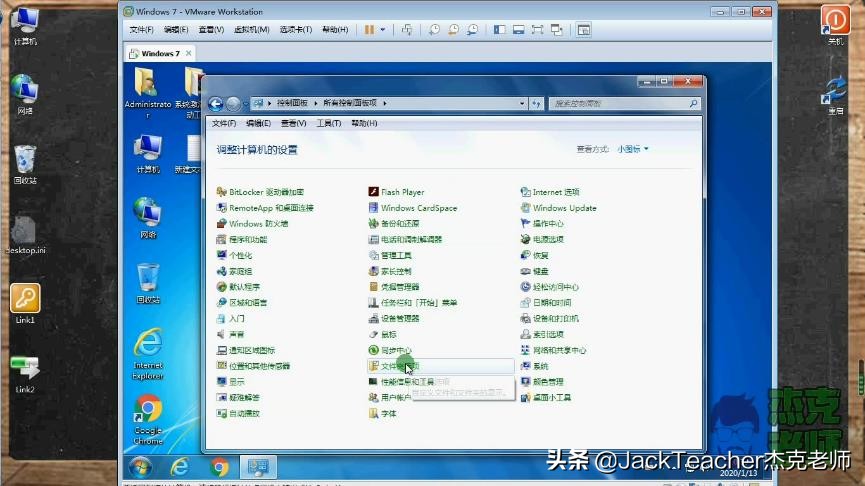Screen dimensions: 865x486
Task: Click the Control Panel back button
Action: click(x=216, y=103)
